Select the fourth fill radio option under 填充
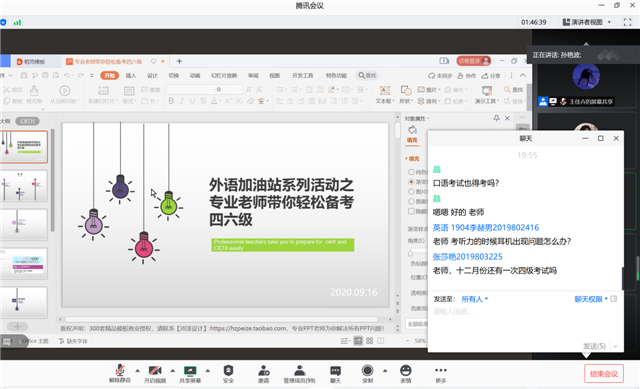 click(x=411, y=201)
